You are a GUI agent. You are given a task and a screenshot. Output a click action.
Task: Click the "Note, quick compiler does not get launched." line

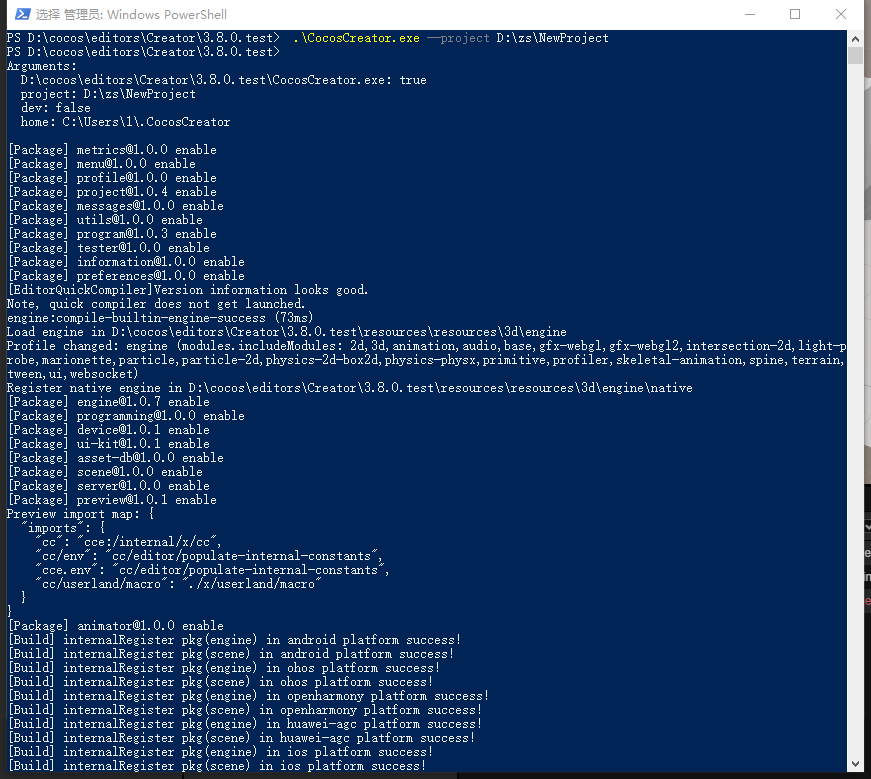point(156,304)
